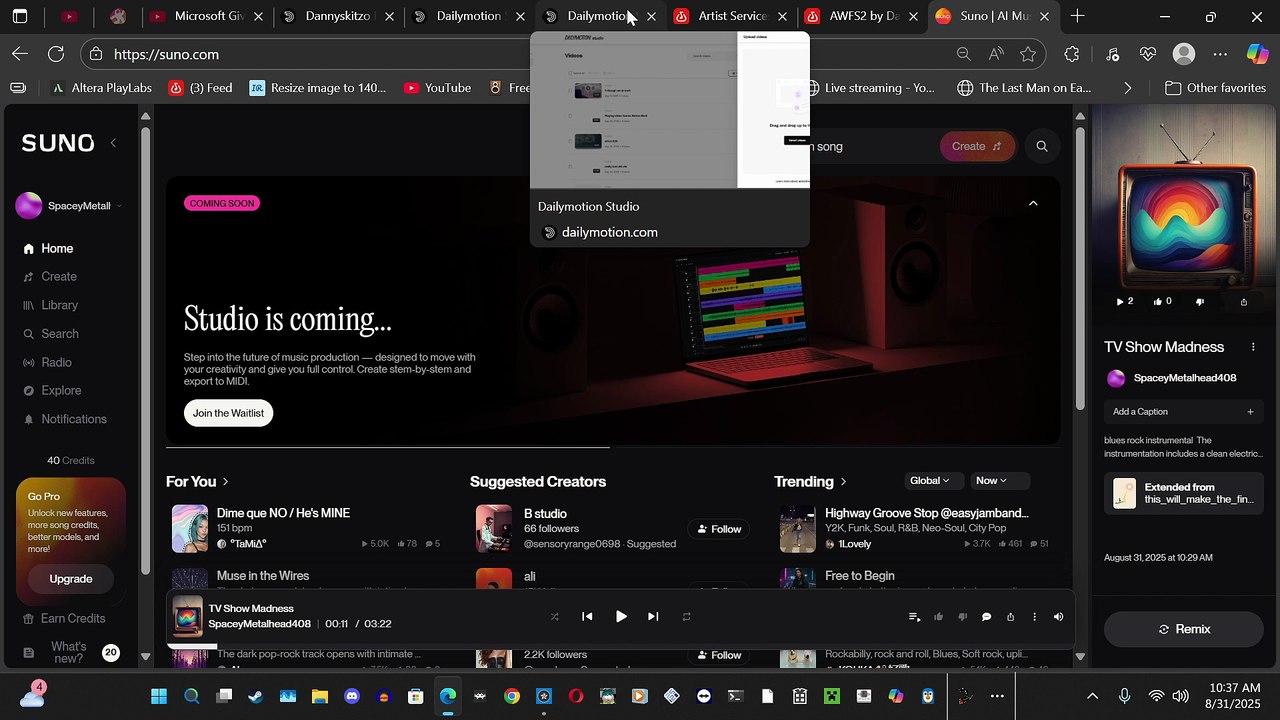Open song options menu in right panel

tap(1253, 347)
